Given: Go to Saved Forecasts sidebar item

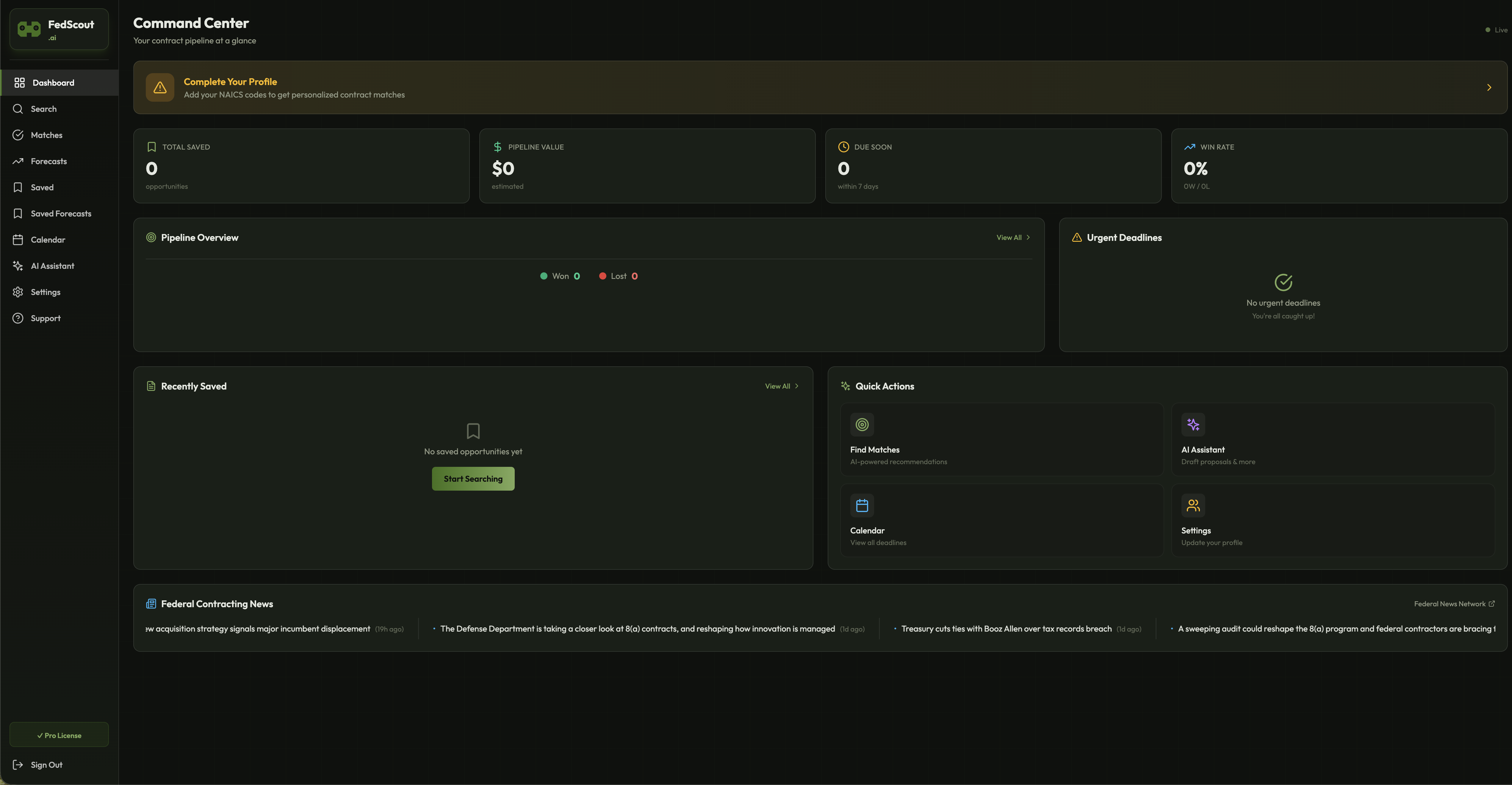Looking at the screenshot, I should 61,213.
